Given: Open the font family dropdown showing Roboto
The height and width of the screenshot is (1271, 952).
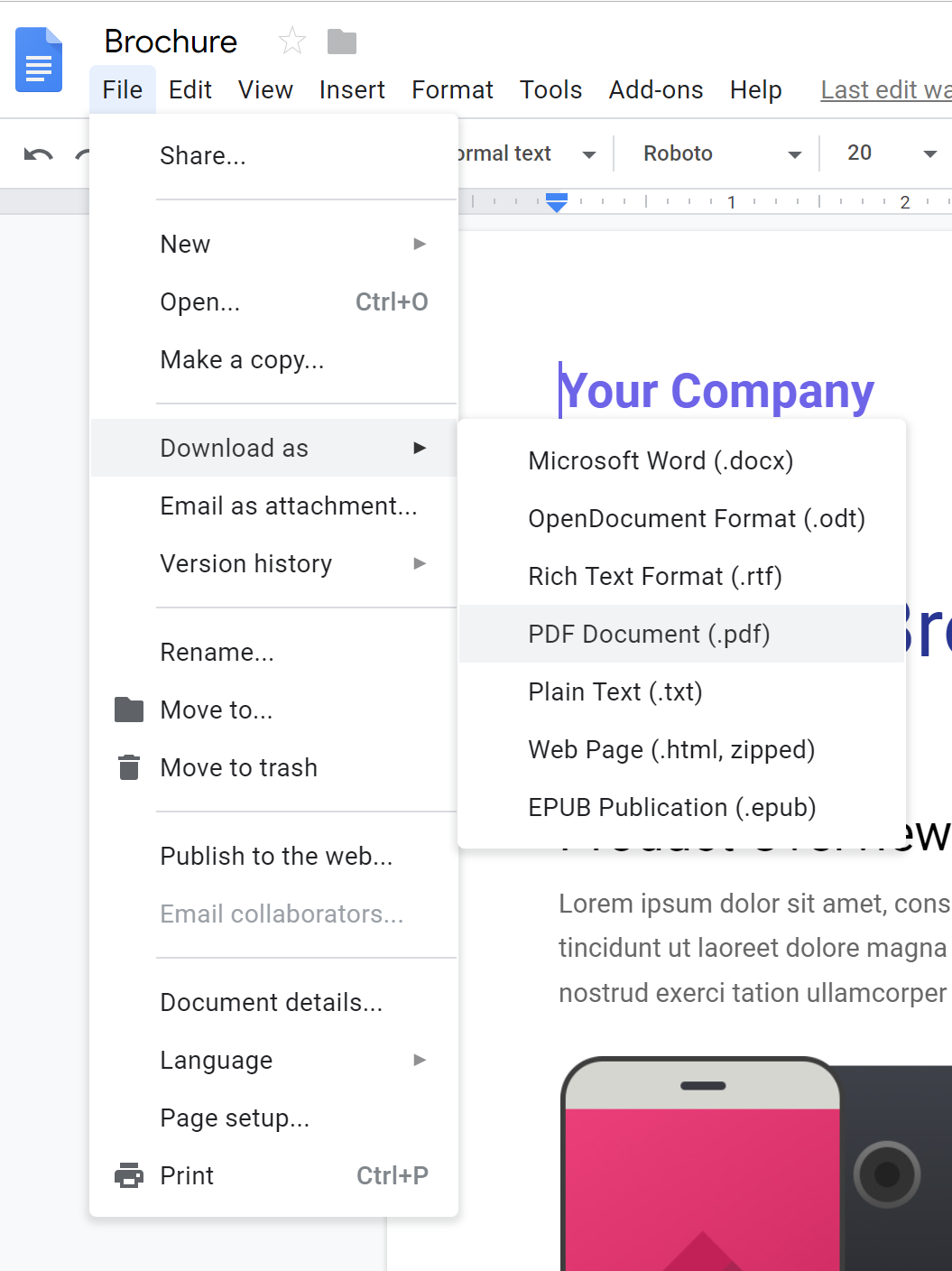Looking at the screenshot, I should (x=721, y=153).
